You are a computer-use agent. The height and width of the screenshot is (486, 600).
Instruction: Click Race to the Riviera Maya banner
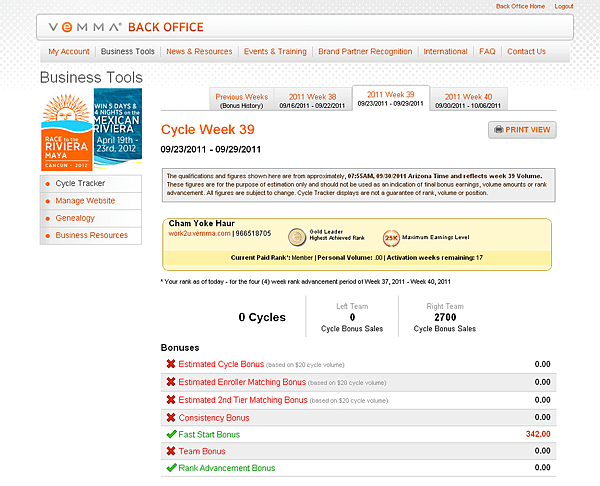coord(67,131)
